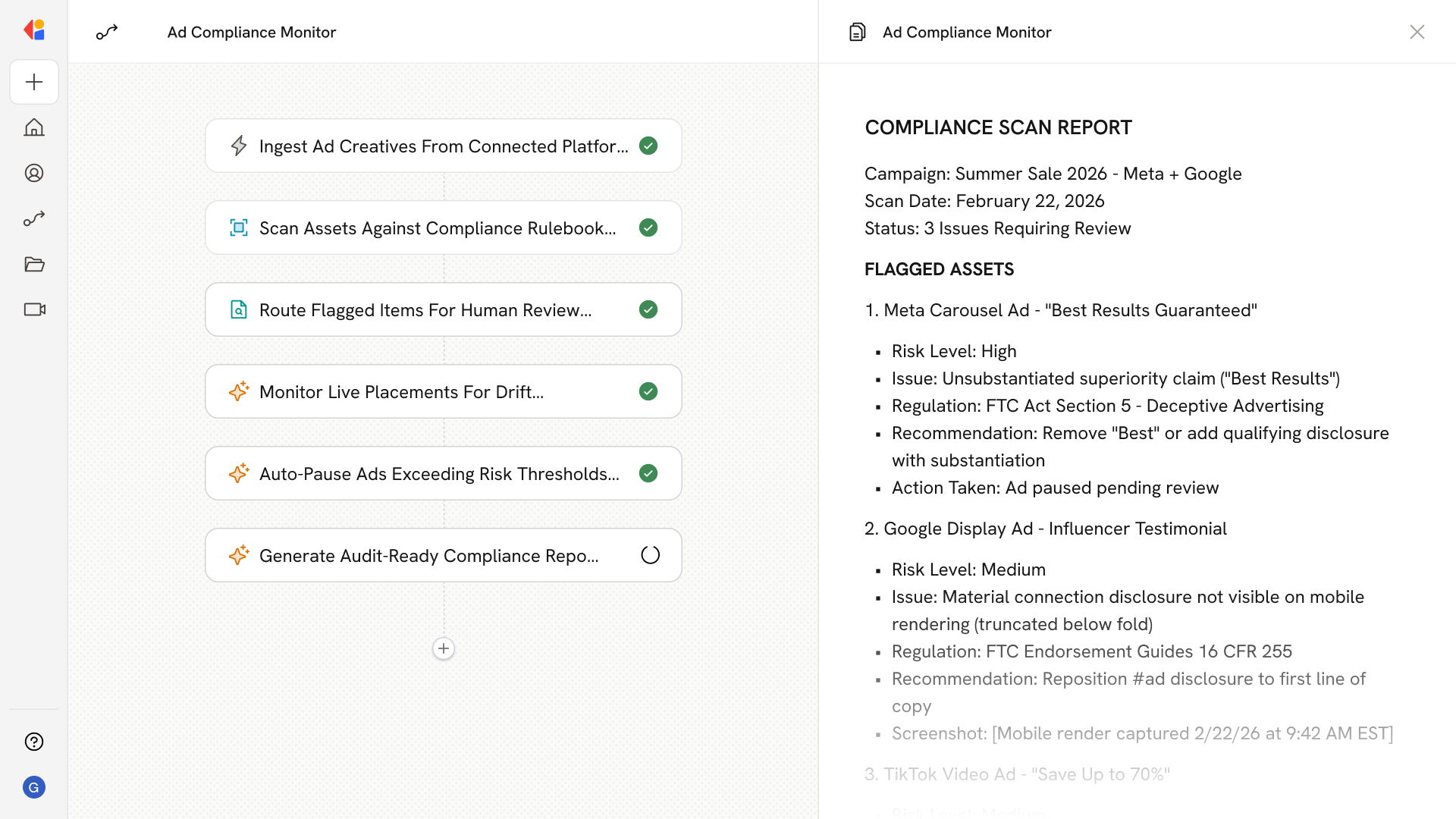Image resolution: width=1456 pixels, height=819 pixels.
Task: Click the plus button in left sidebar
Action: [x=34, y=82]
